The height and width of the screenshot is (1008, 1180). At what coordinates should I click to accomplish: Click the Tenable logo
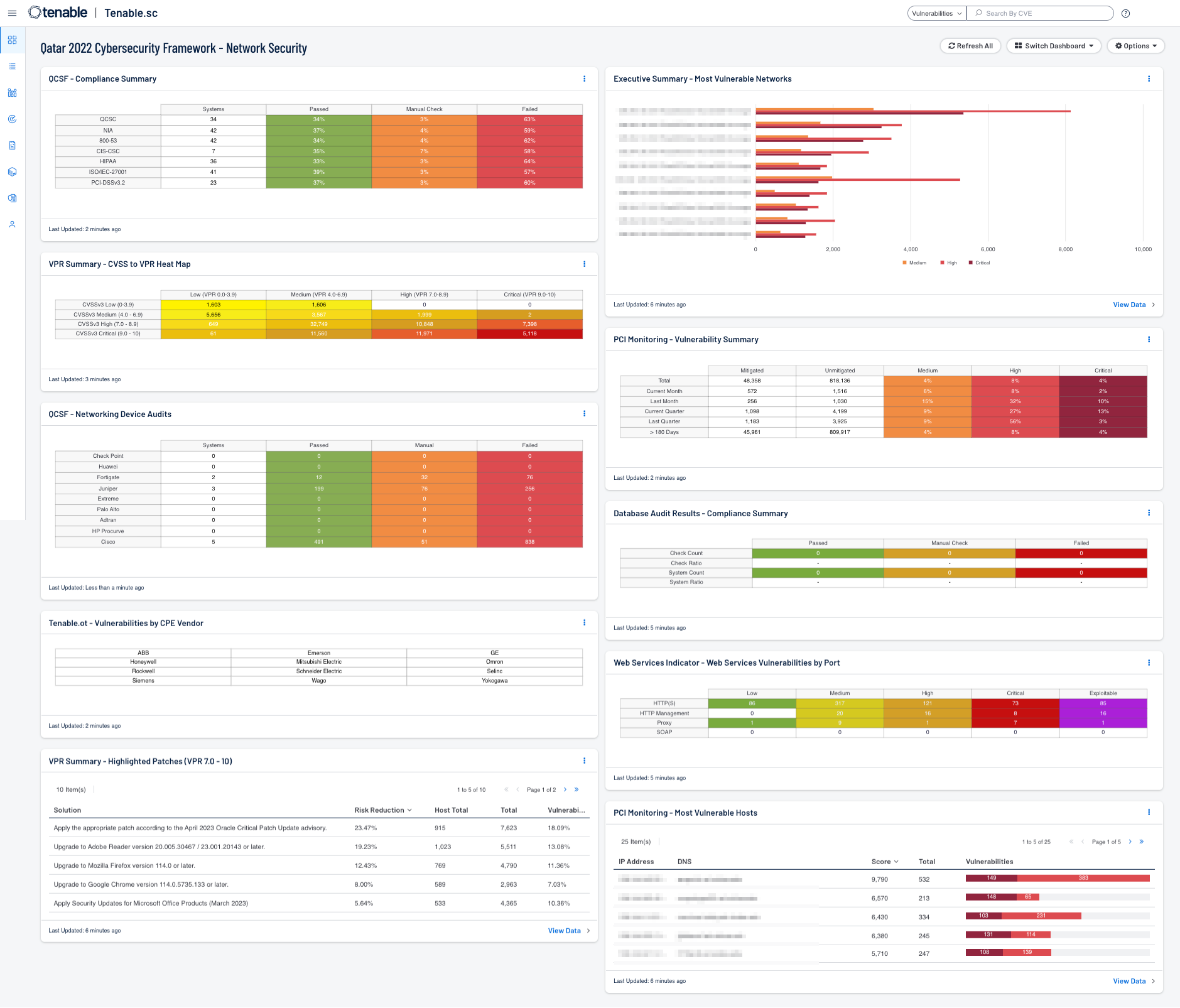pos(58,13)
